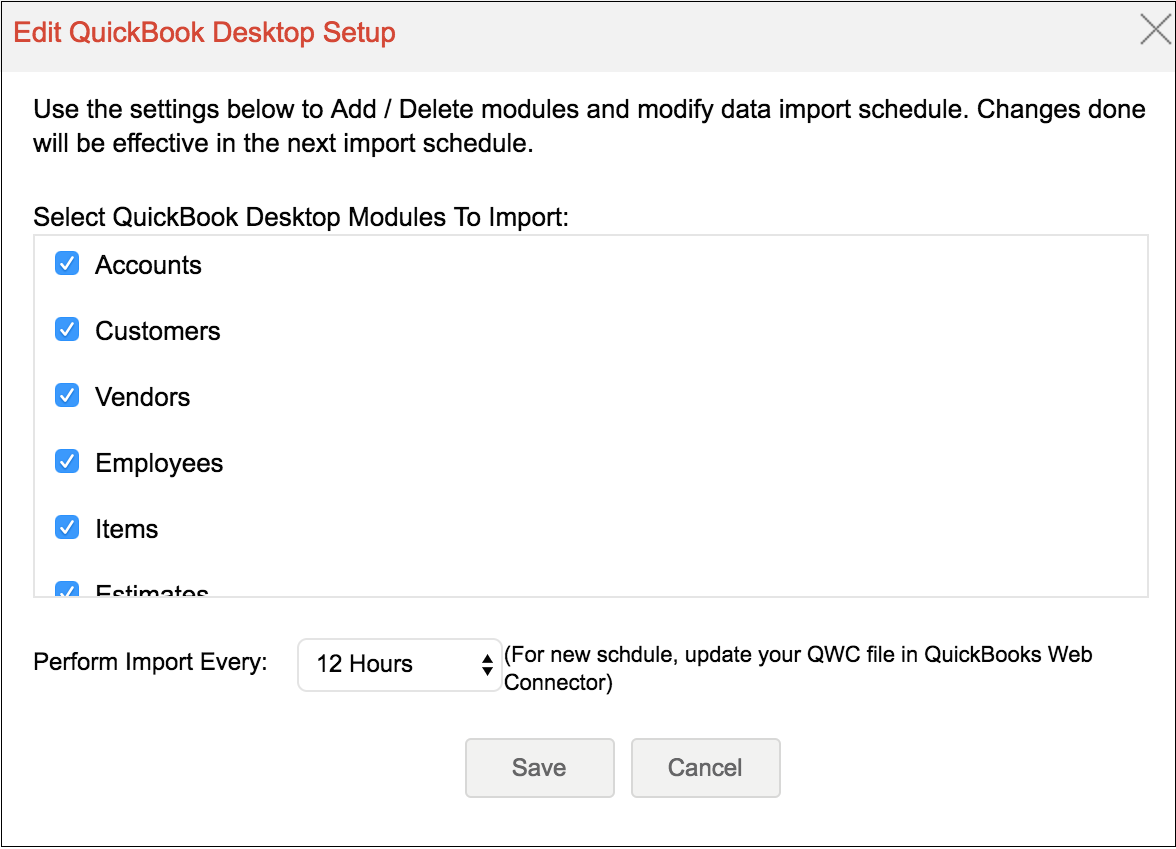Click the Accounts label text
The height and width of the screenshot is (849, 1176).
(148, 265)
